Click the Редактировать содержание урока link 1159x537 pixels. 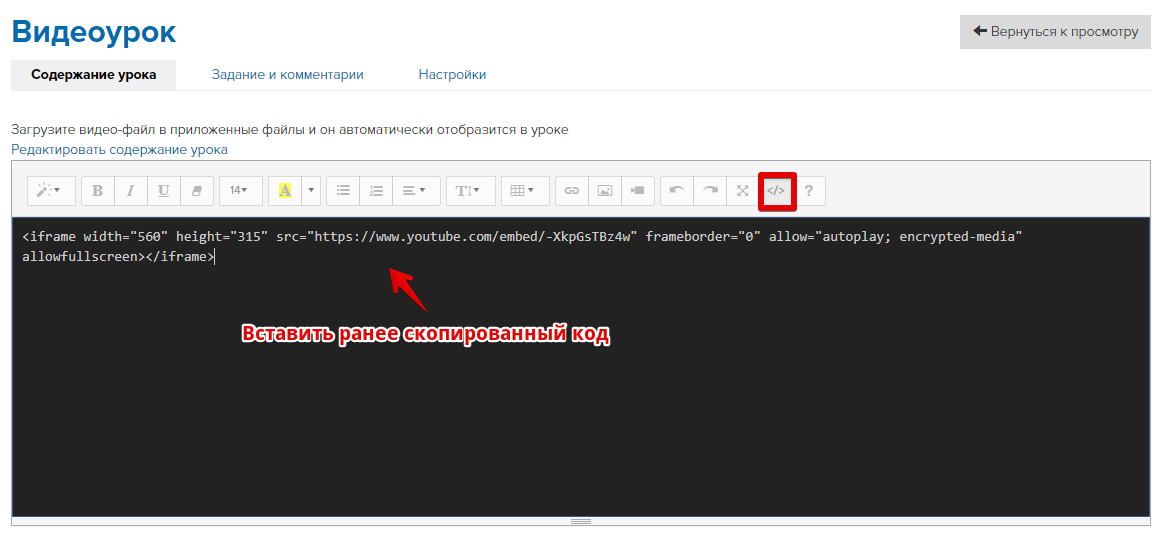(x=120, y=149)
